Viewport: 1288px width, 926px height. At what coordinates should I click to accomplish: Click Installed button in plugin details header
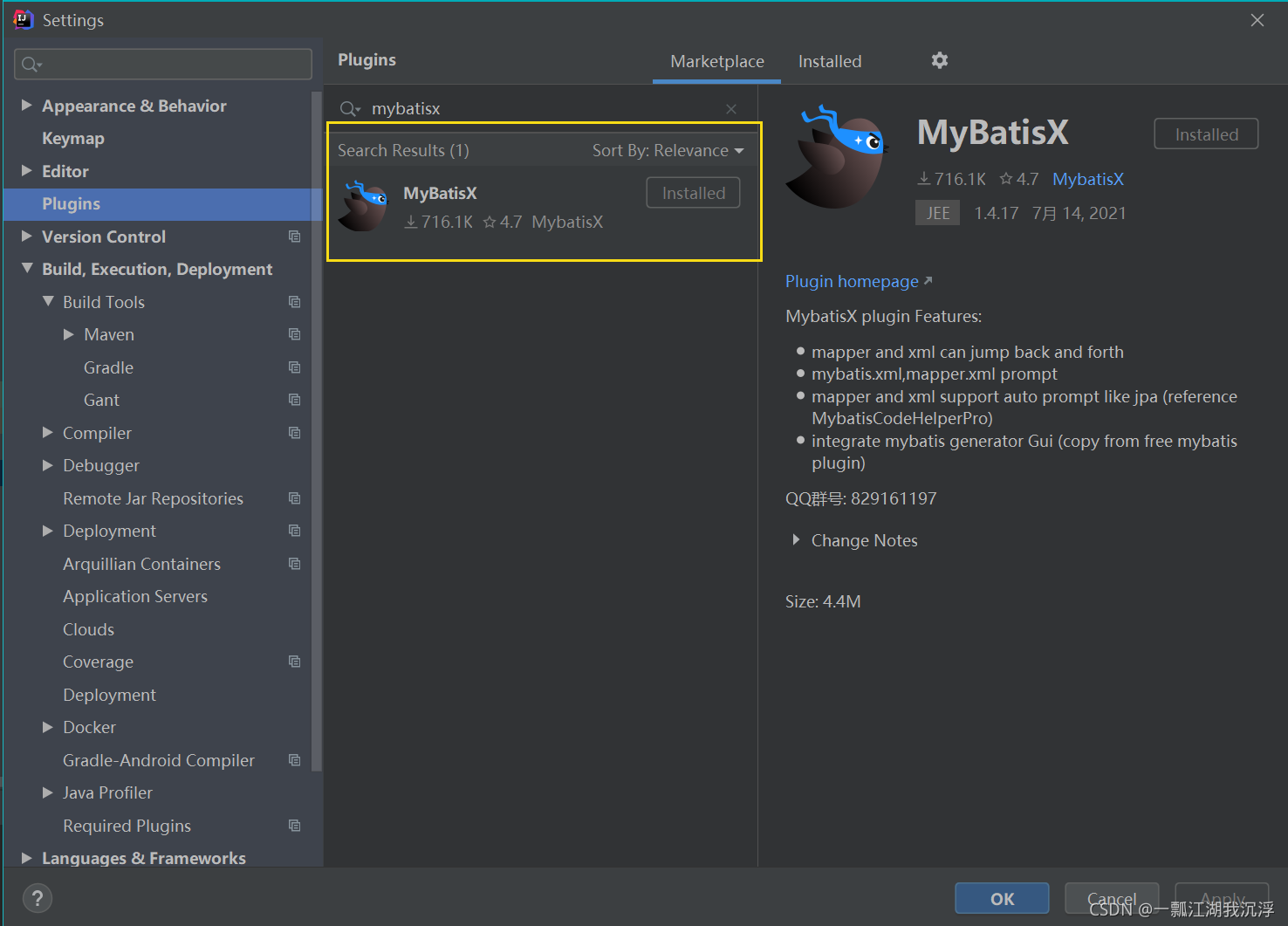coord(1207,134)
